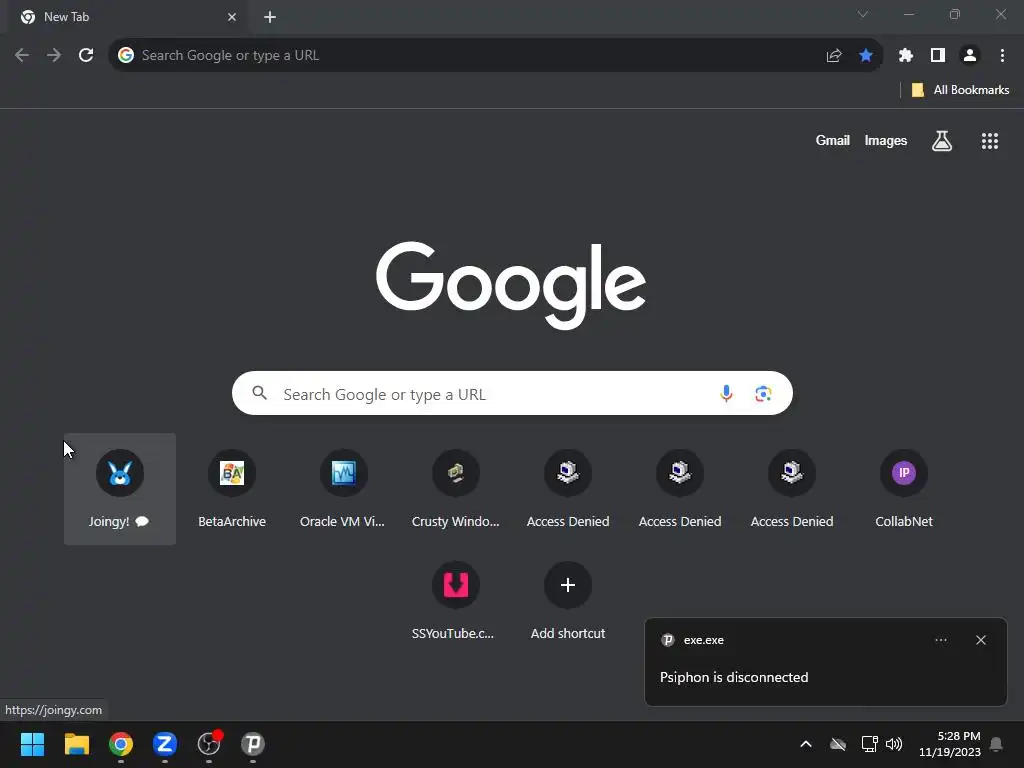
Task: Click the Psiphon is disconnected message
Action: tap(734, 677)
